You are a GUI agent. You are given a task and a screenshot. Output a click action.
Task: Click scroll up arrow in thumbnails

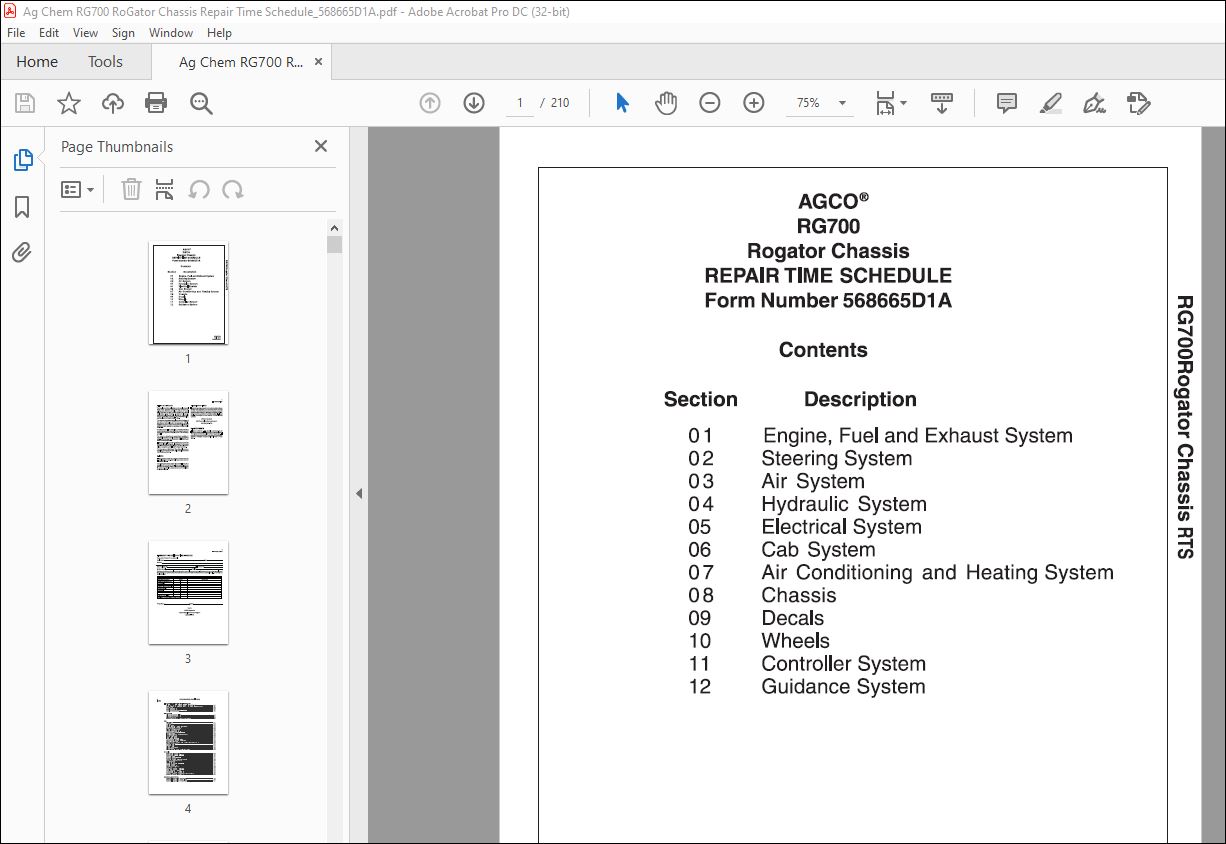[334, 227]
